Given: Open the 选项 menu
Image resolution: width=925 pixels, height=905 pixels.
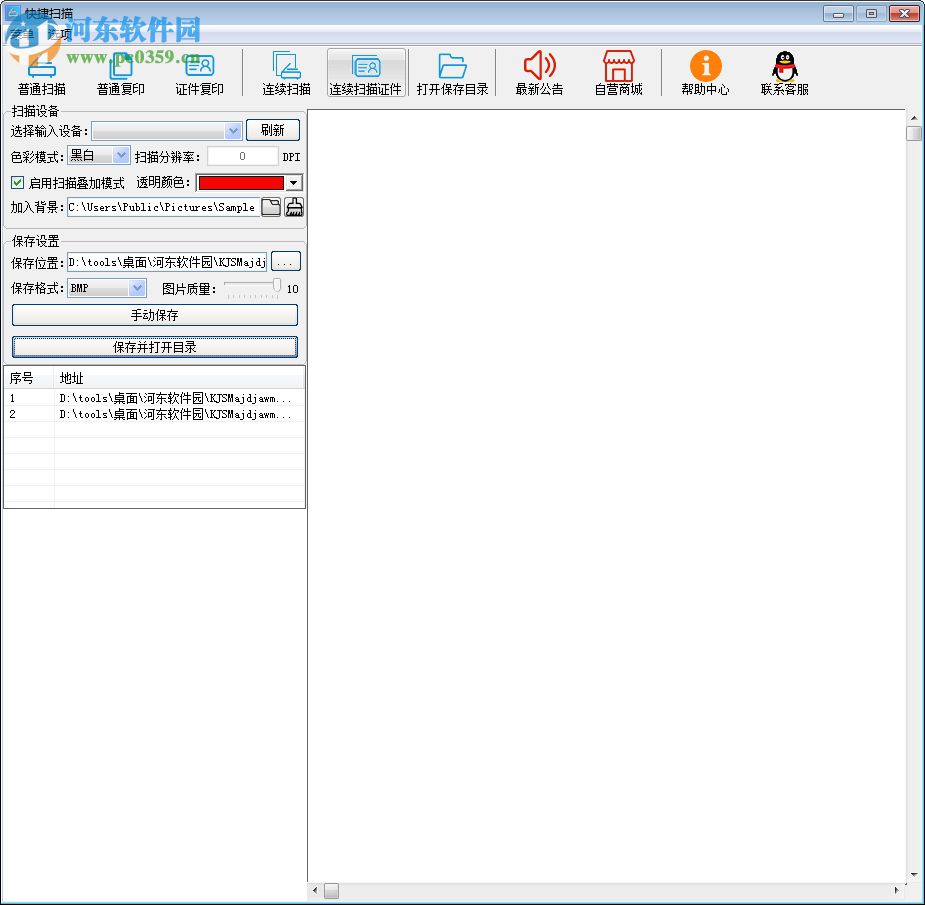Looking at the screenshot, I should point(60,34).
